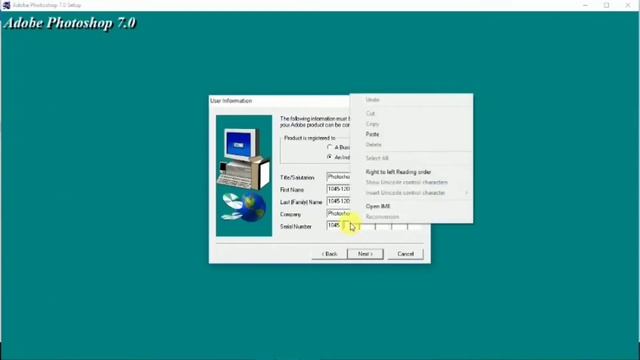
Task: Click the Company label text
Action: click(x=290, y=214)
